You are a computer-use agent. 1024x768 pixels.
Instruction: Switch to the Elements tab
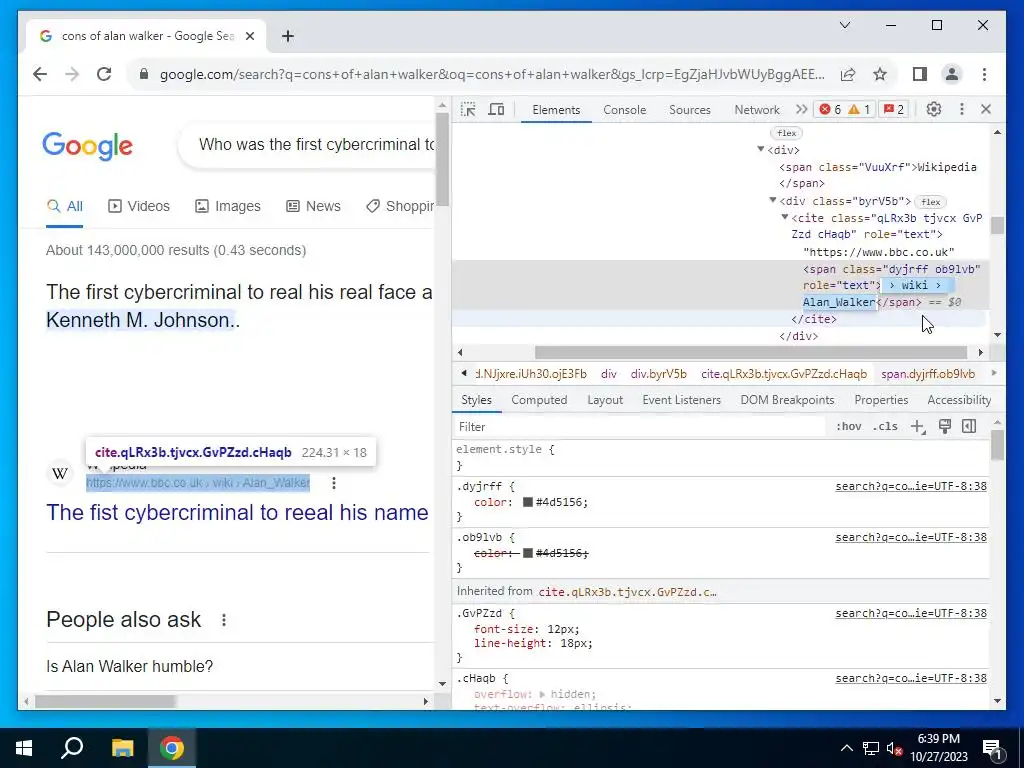click(x=556, y=110)
